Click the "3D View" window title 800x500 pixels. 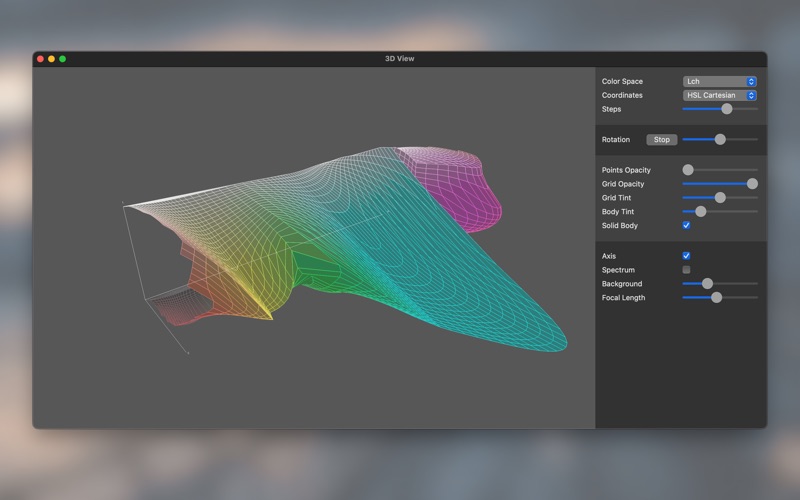click(x=399, y=59)
